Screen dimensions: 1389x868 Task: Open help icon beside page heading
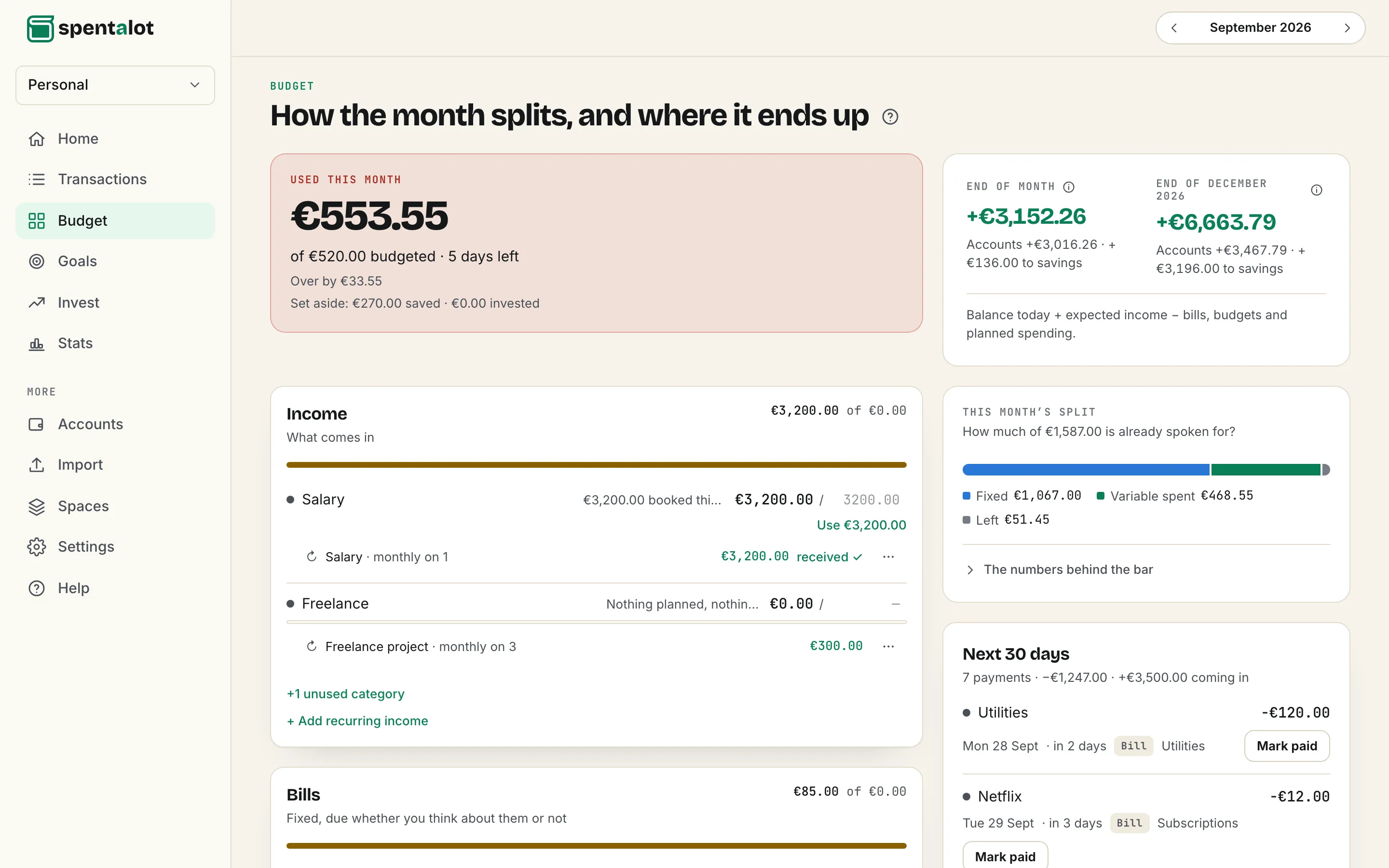tap(890, 117)
